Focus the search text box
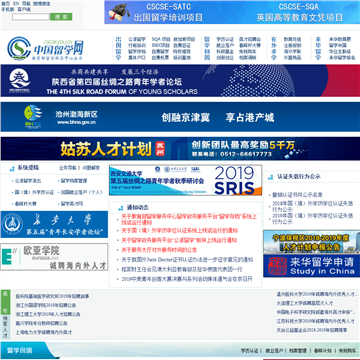Viewport: 360px width, 360px height. (31, 17)
